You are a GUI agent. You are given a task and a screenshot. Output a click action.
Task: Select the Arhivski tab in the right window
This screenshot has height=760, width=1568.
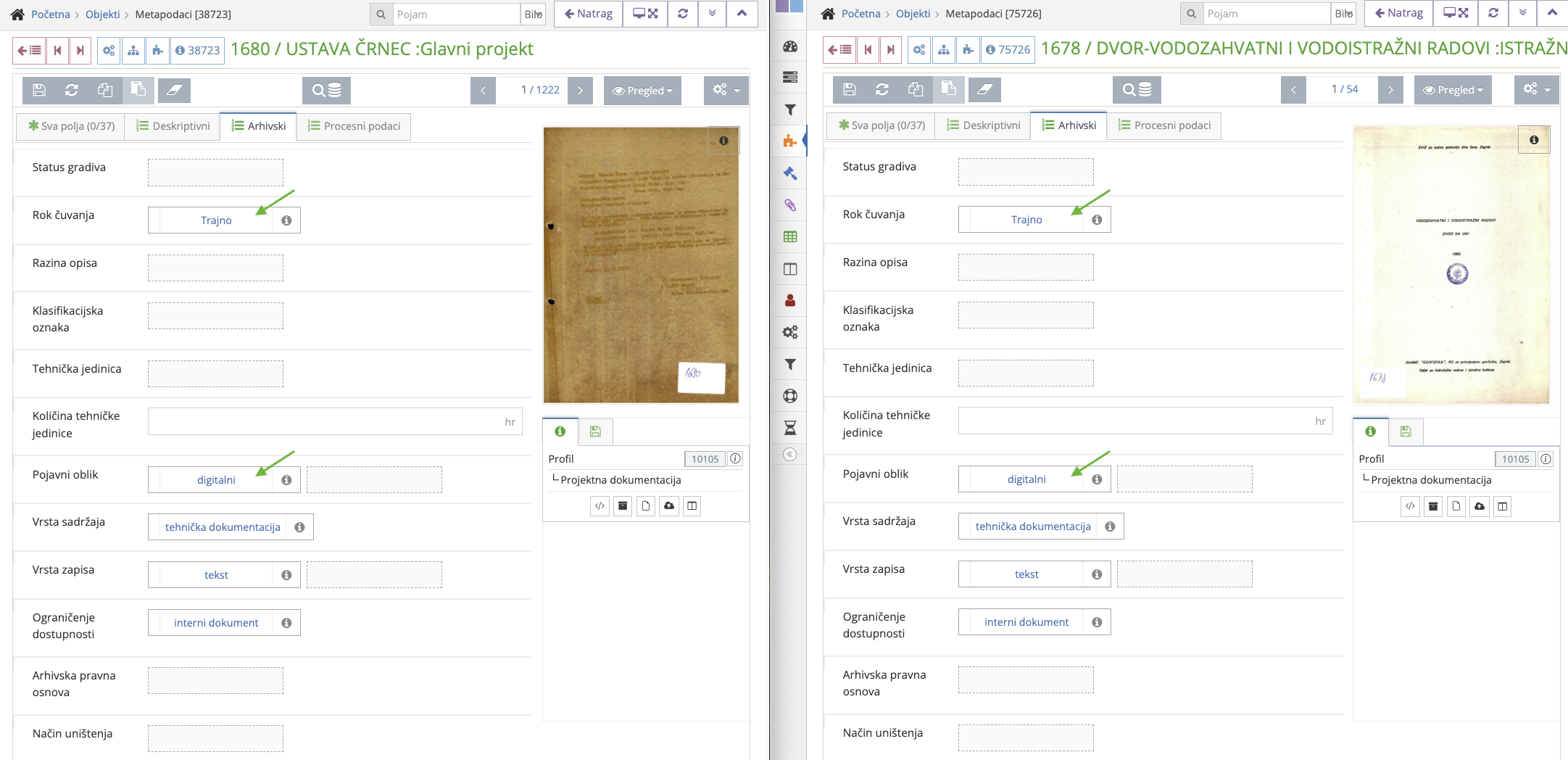click(x=1069, y=125)
